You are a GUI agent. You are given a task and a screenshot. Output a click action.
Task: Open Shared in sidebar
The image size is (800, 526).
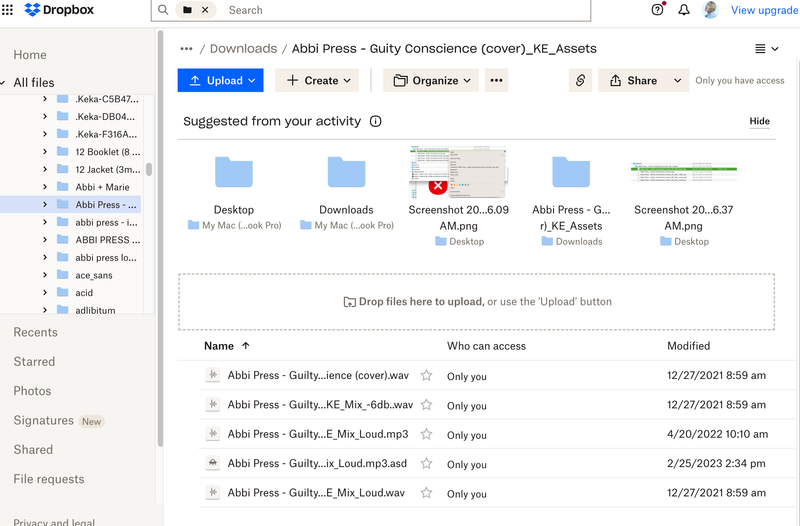click(33, 450)
